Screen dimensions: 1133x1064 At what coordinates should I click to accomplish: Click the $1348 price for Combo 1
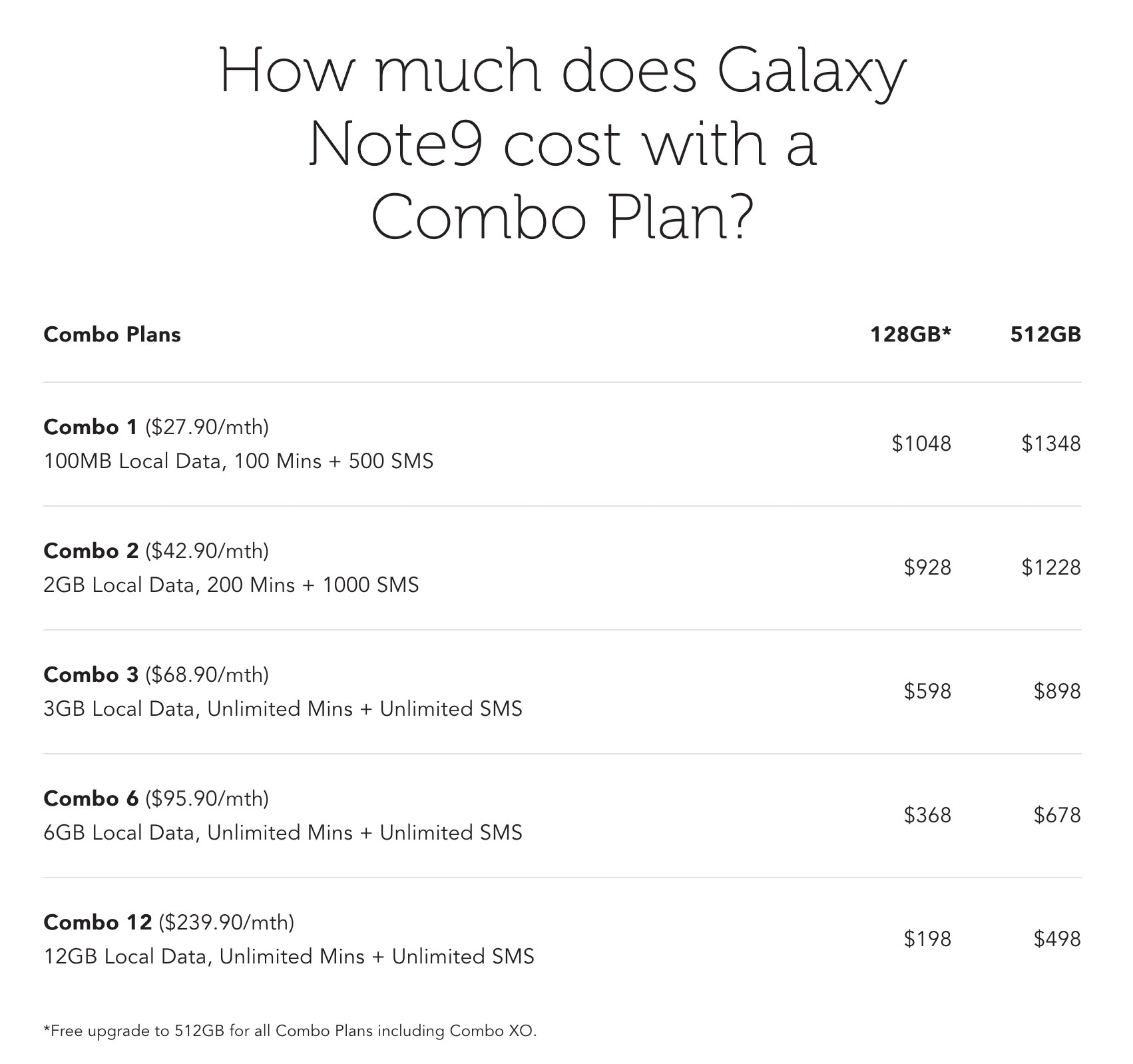1051,443
